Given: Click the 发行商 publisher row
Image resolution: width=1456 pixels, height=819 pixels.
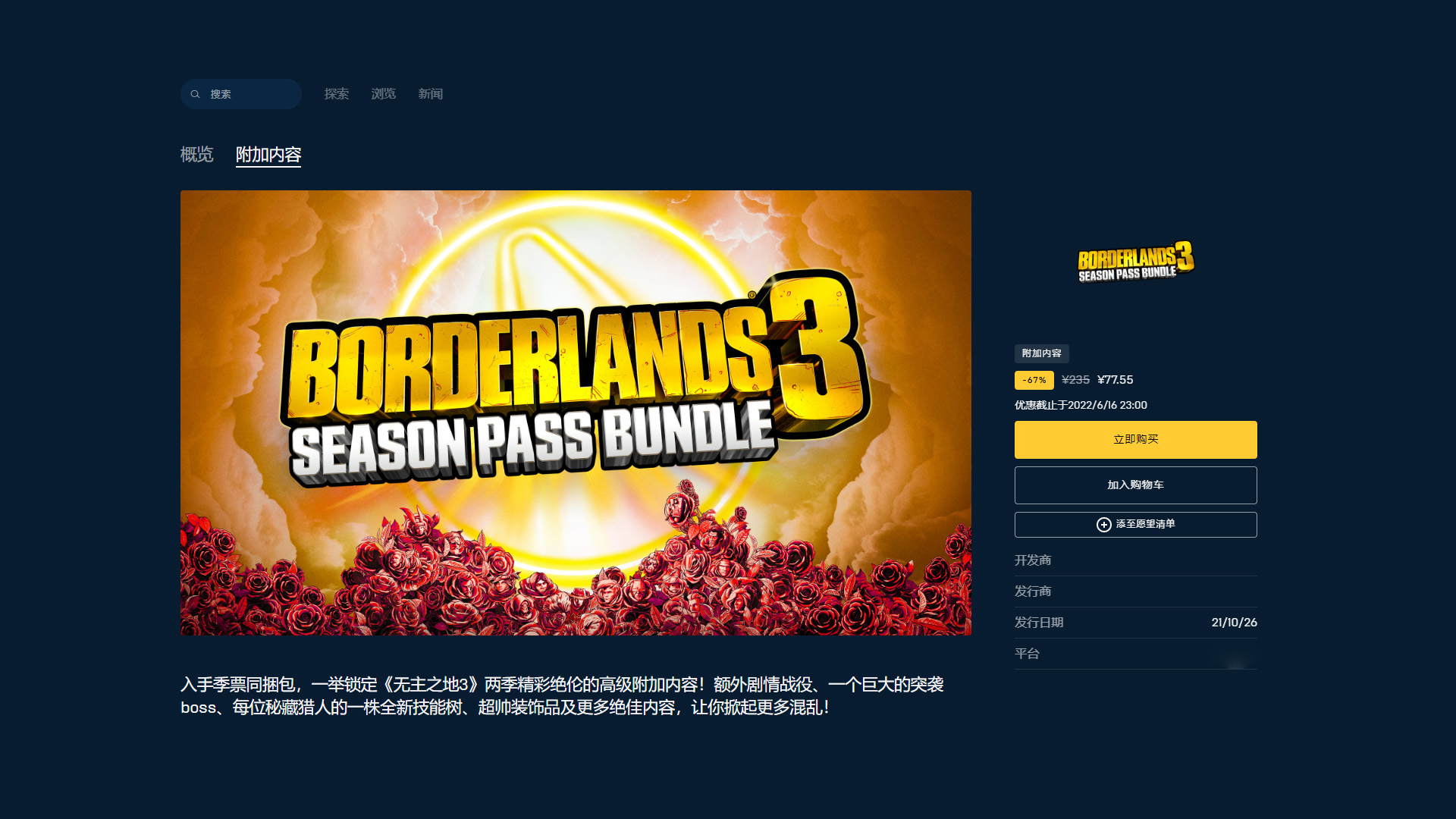Looking at the screenshot, I should 1136,591.
